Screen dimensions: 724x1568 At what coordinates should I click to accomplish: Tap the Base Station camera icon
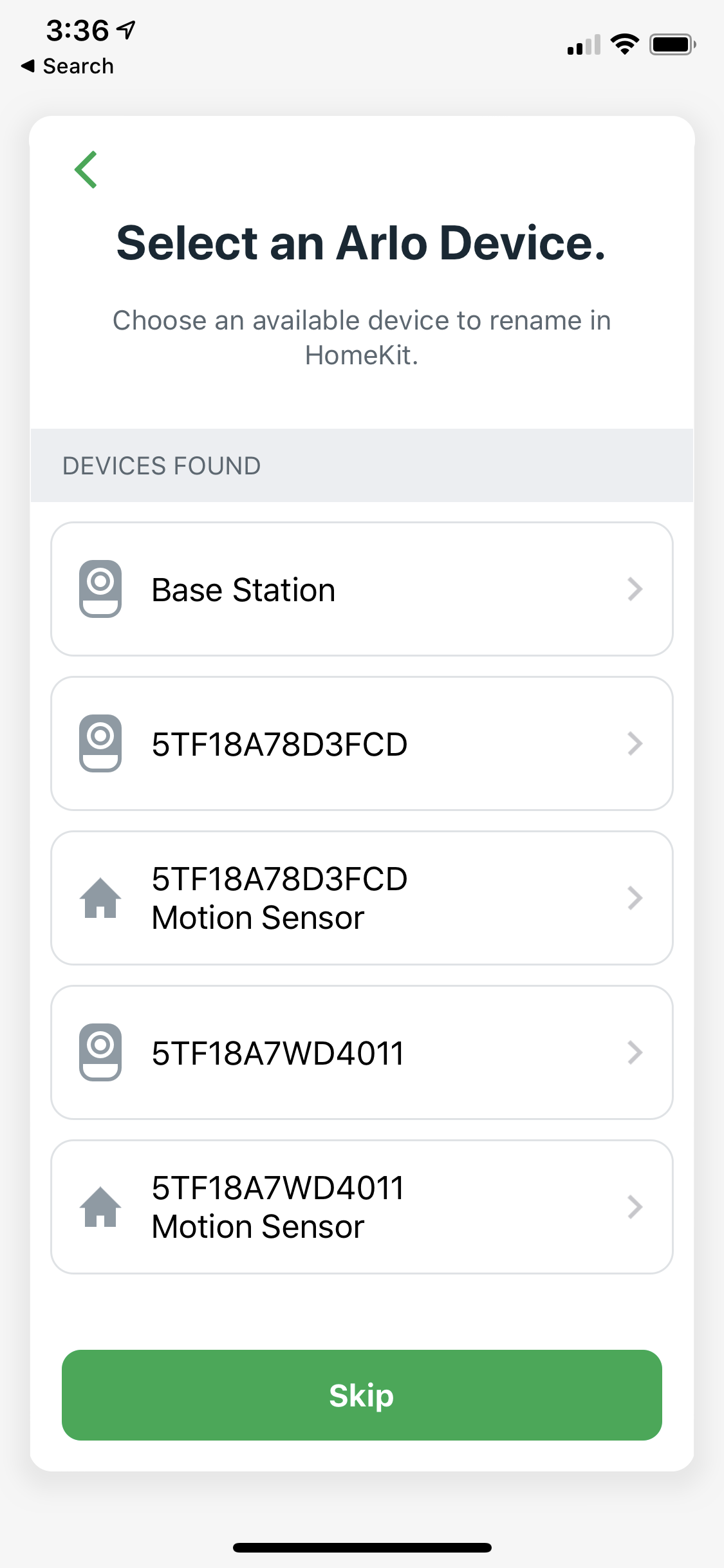(x=100, y=589)
